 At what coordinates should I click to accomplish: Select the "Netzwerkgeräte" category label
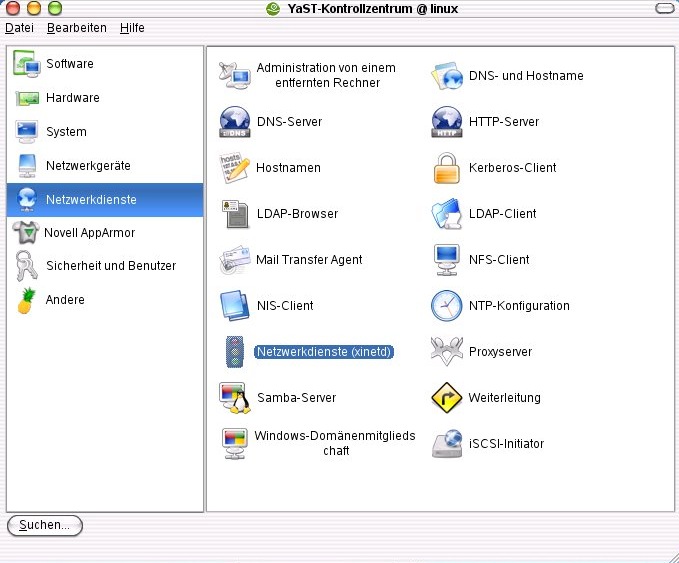click(88, 165)
